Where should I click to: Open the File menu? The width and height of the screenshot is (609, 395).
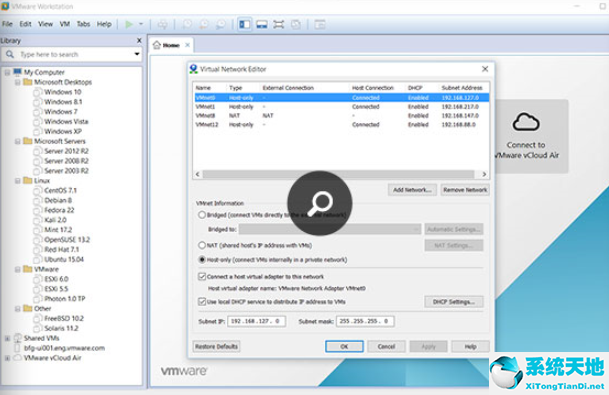7,24
